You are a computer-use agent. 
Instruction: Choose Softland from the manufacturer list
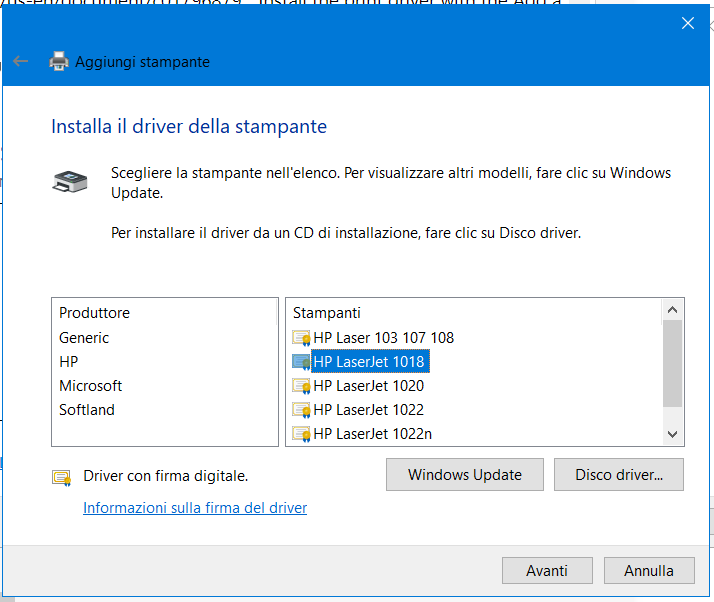(x=87, y=410)
